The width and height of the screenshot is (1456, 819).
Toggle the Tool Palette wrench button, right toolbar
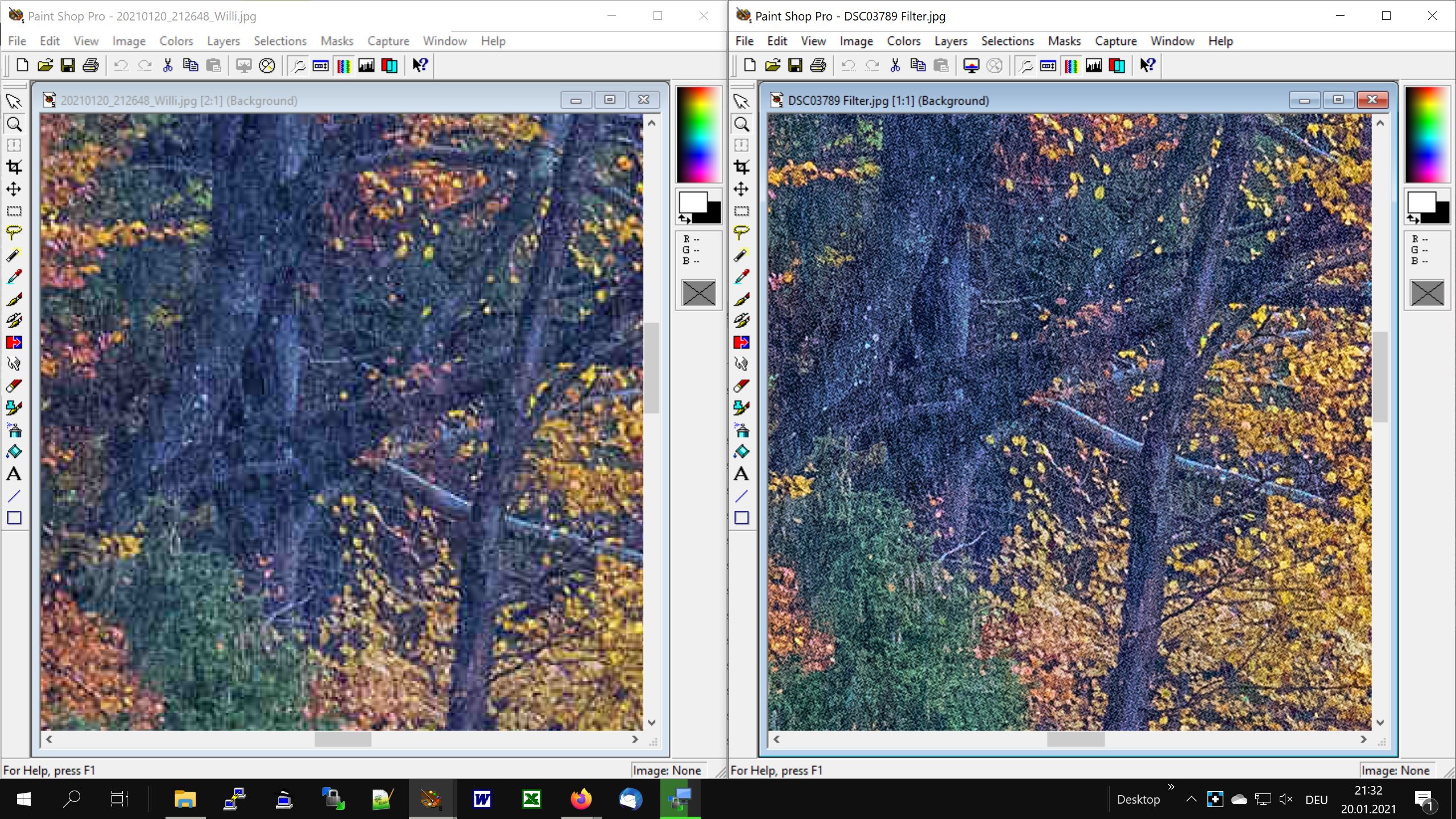tap(1025, 65)
